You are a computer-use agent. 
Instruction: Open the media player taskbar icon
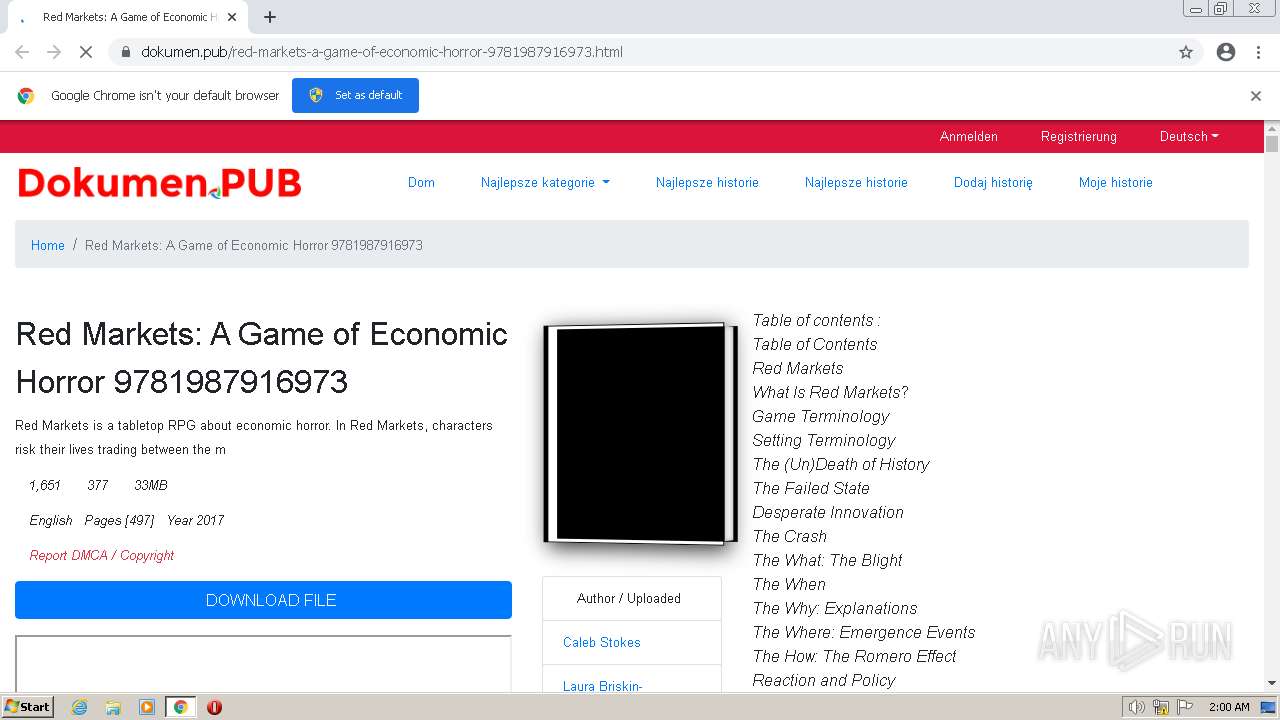point(146,707)
